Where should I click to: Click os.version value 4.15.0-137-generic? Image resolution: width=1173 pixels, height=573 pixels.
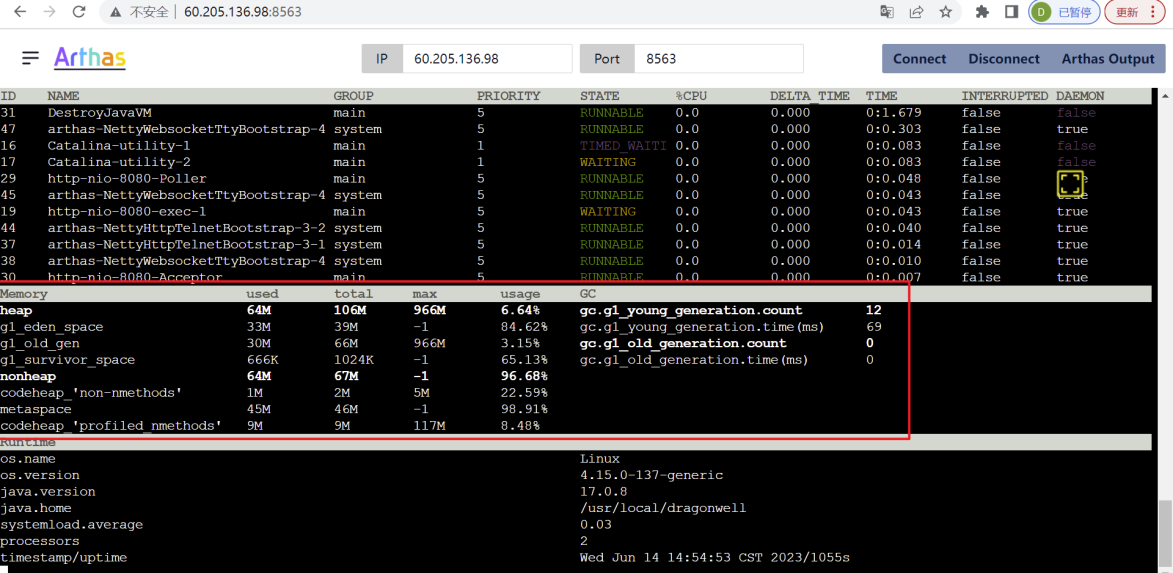click(652, 475)
